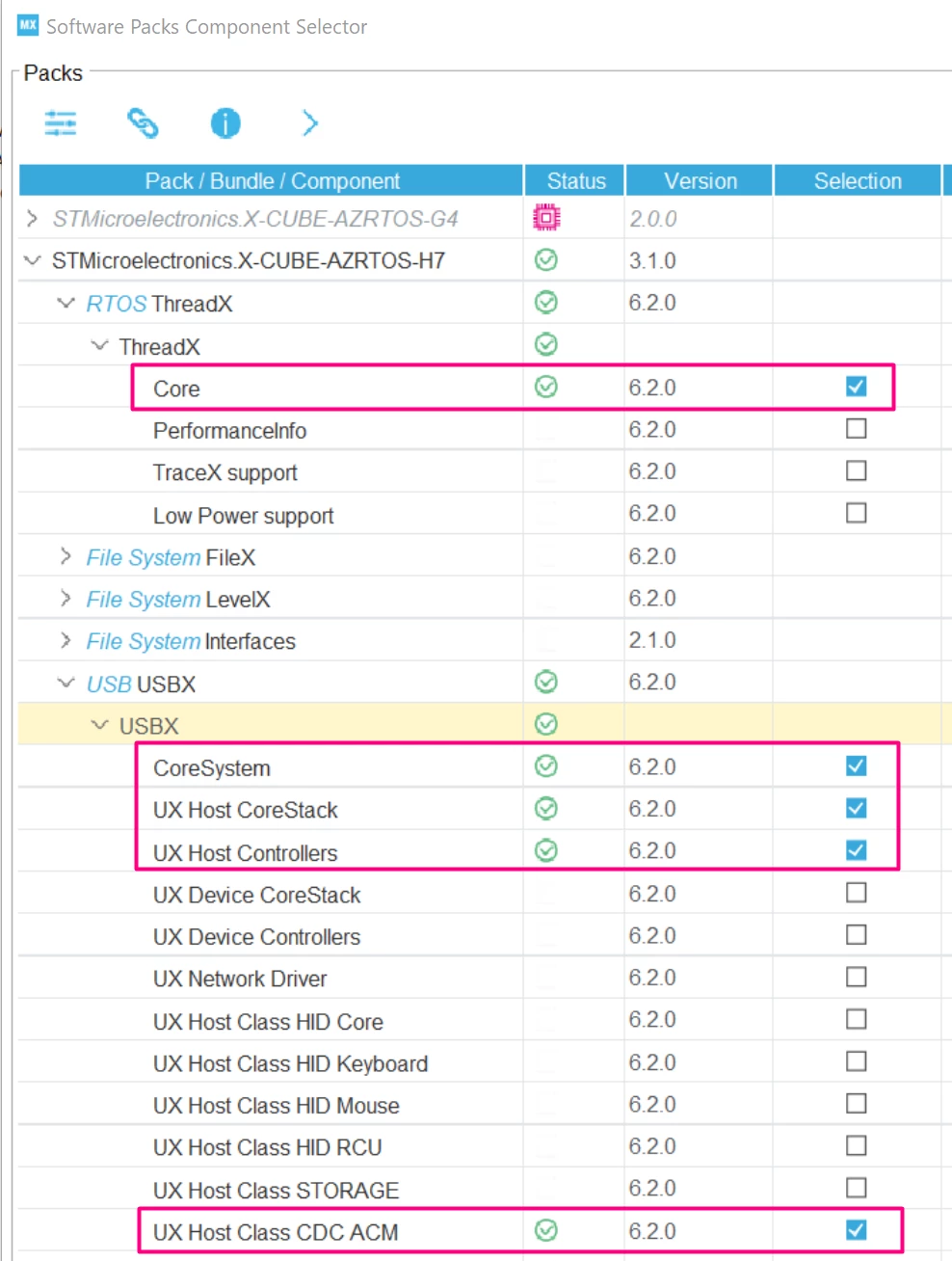Select the STMicroelectronics.X-CUBE-AZRTOS-G4 row label

coord(255,219)
